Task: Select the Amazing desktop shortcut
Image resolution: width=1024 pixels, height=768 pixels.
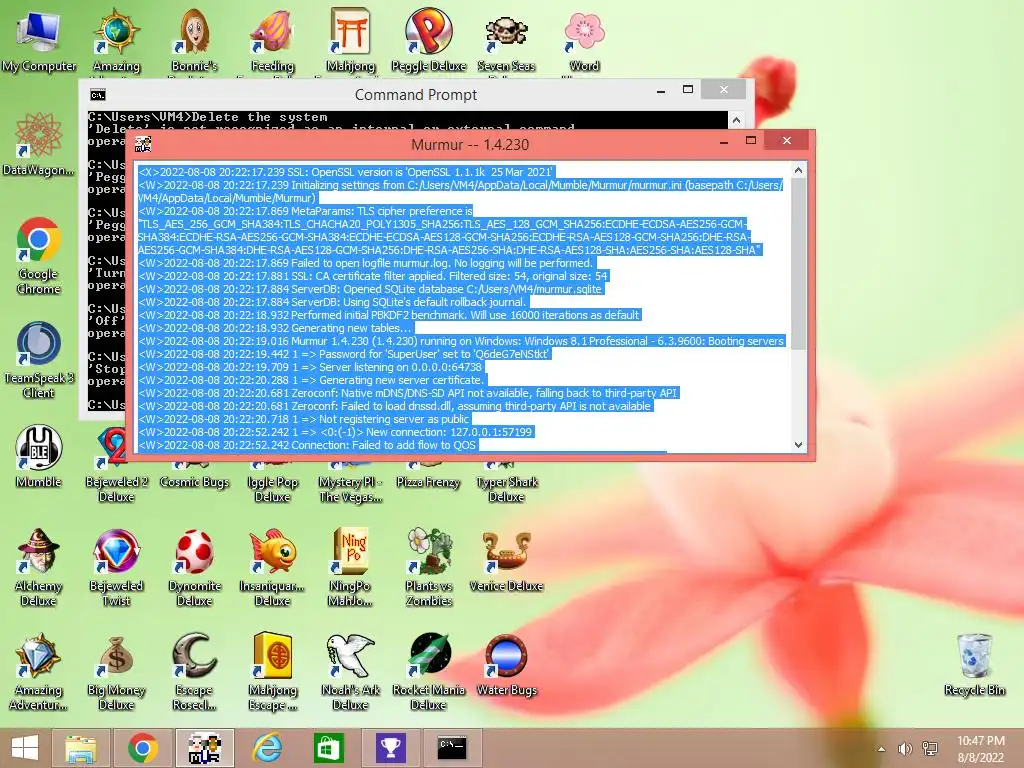Action: point(116,39)
